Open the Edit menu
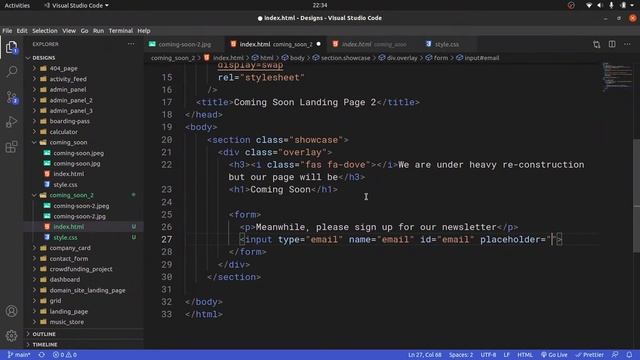The width and height of the screenshot is (640, 360). click(x=22, y=31)
